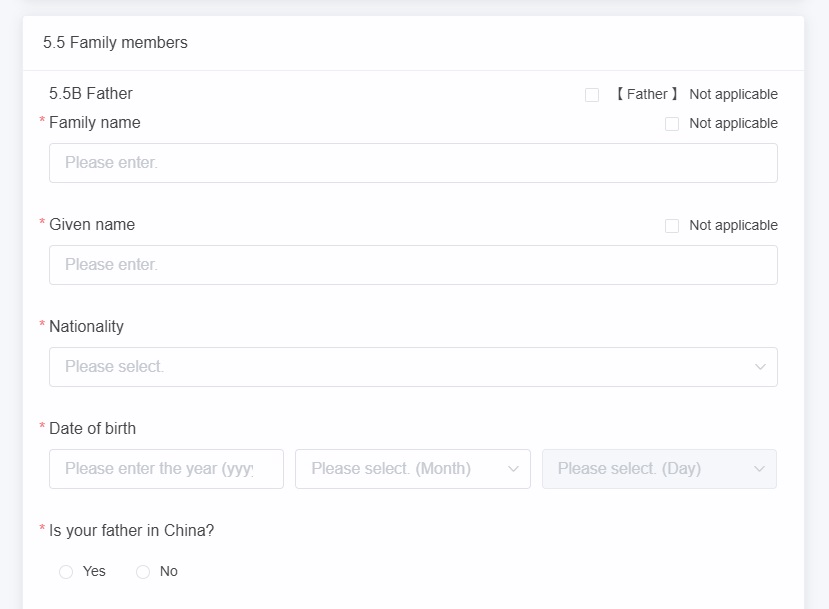
Task: Click the Family name label
Action: click(95, 123)
